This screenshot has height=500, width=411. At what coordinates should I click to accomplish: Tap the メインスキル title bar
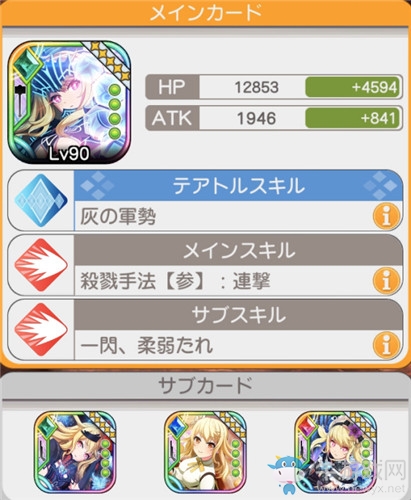(238, 250)
